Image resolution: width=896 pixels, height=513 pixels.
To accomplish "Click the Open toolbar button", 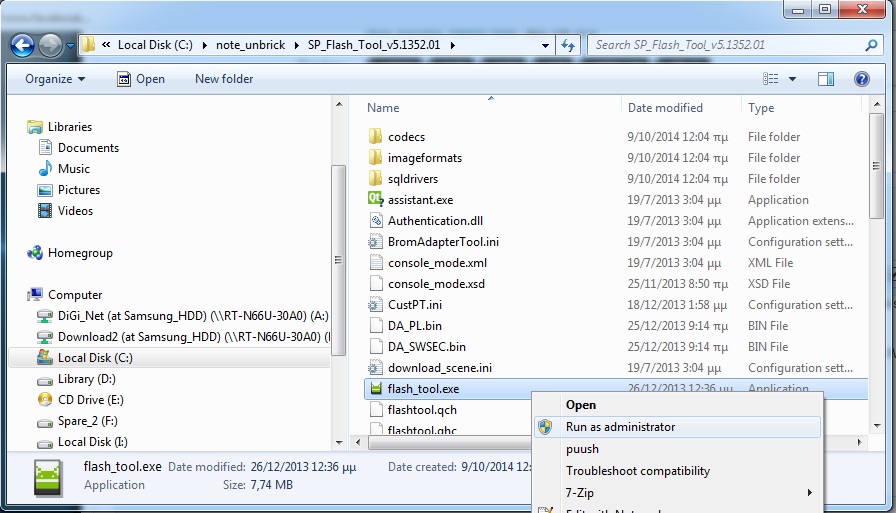I will click(x=141, y=79).
